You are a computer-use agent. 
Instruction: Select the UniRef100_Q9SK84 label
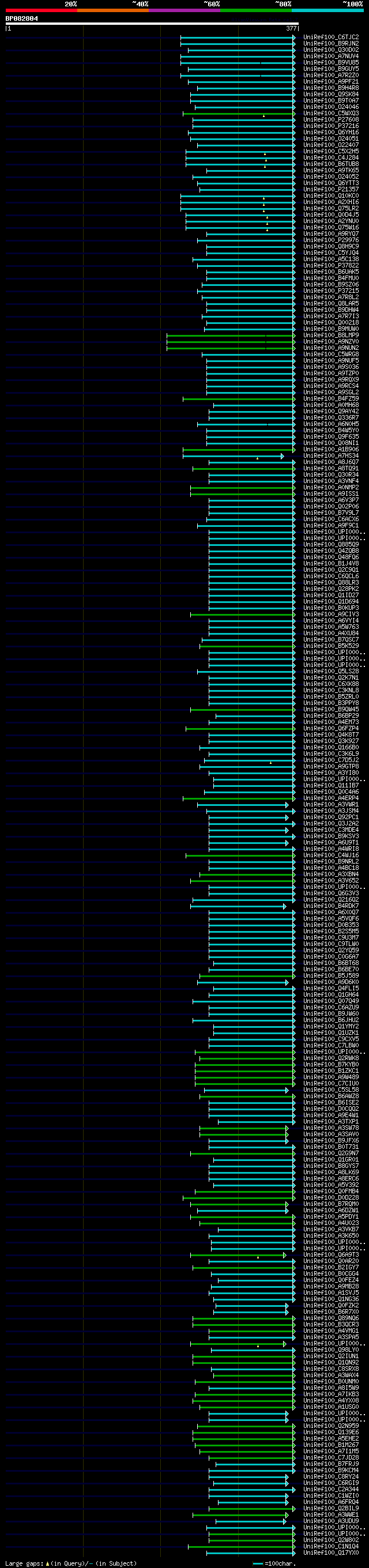point(332,95)
